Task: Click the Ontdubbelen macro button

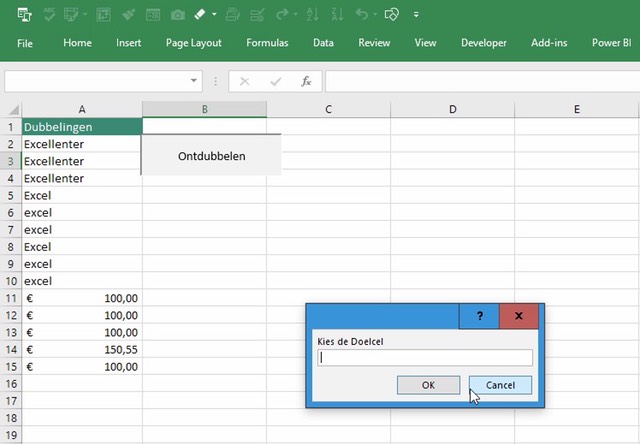Action: (x=211, y=155)
